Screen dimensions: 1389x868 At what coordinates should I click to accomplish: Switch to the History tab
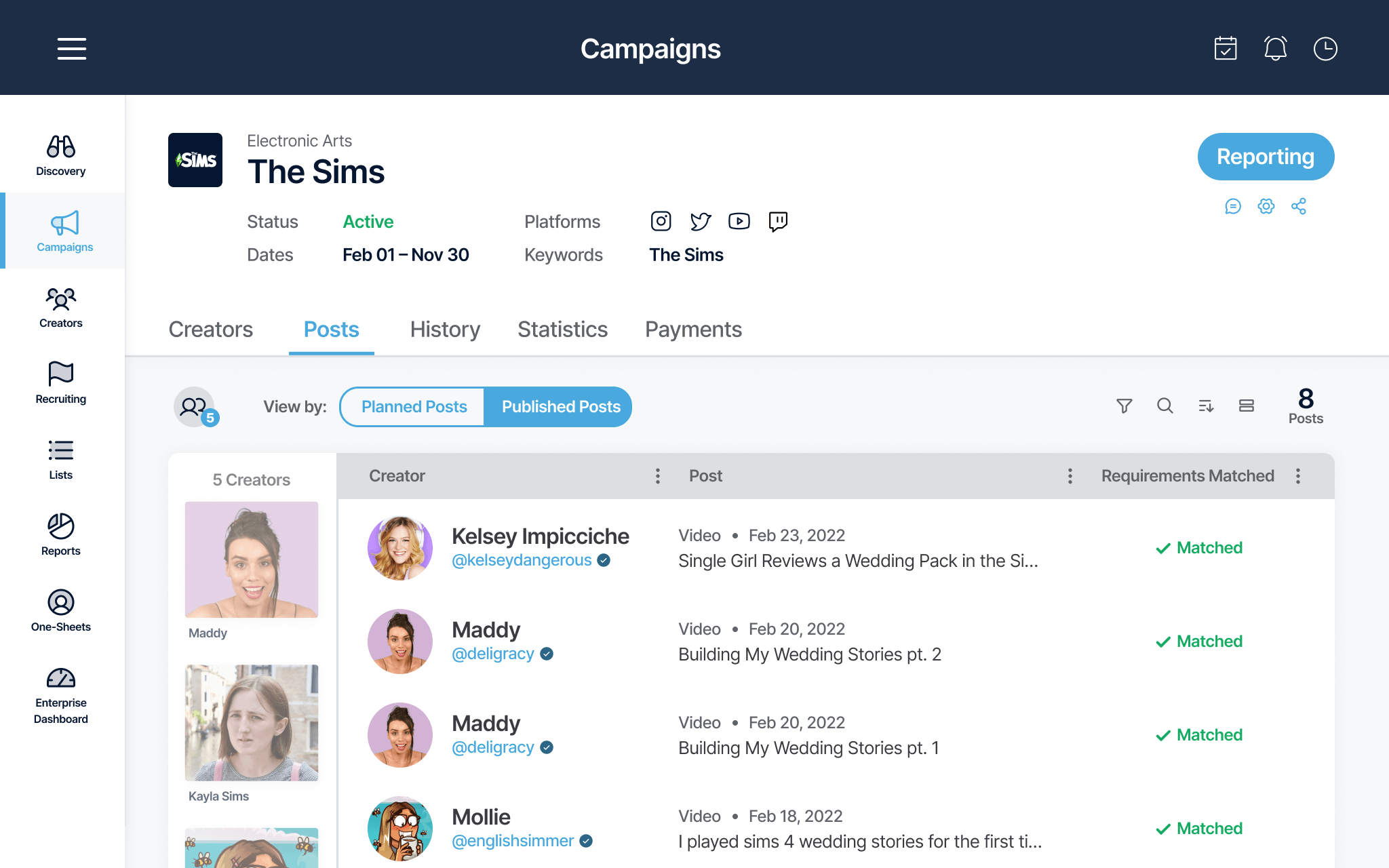pyautogui.click(x=445, y=330)
